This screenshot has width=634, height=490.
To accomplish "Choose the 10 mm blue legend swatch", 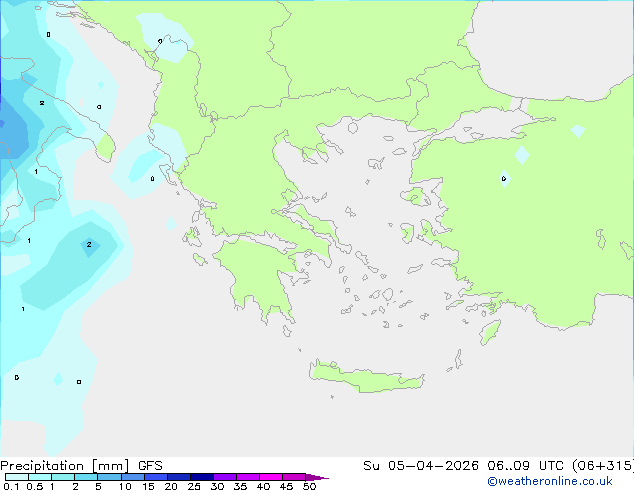I will tap(133, 477).
